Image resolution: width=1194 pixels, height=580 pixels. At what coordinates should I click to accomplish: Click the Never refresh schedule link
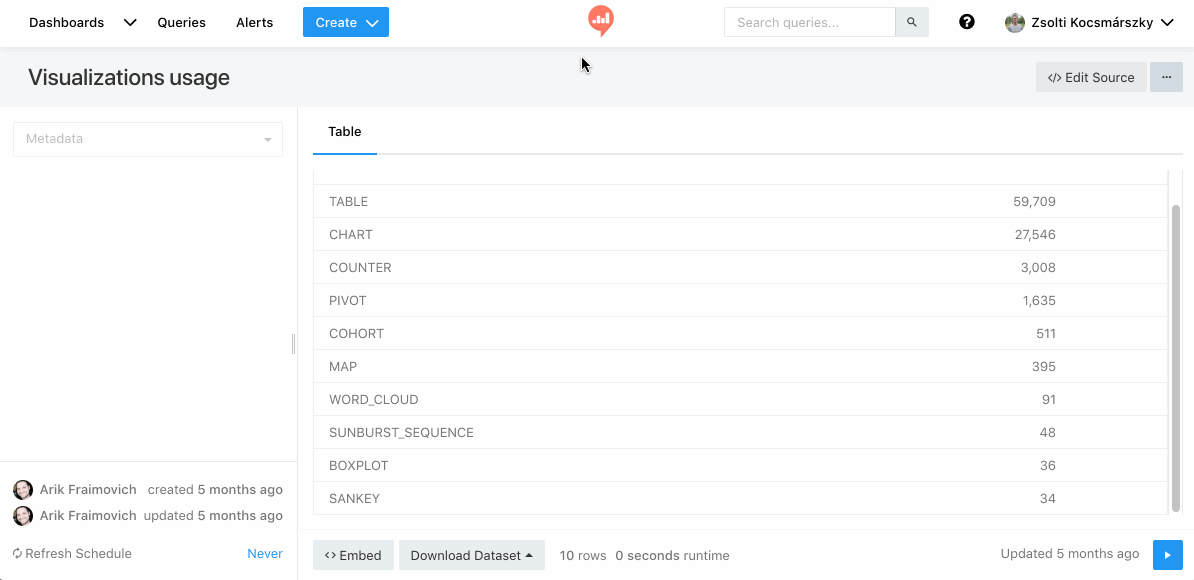[x=265, y=554]
